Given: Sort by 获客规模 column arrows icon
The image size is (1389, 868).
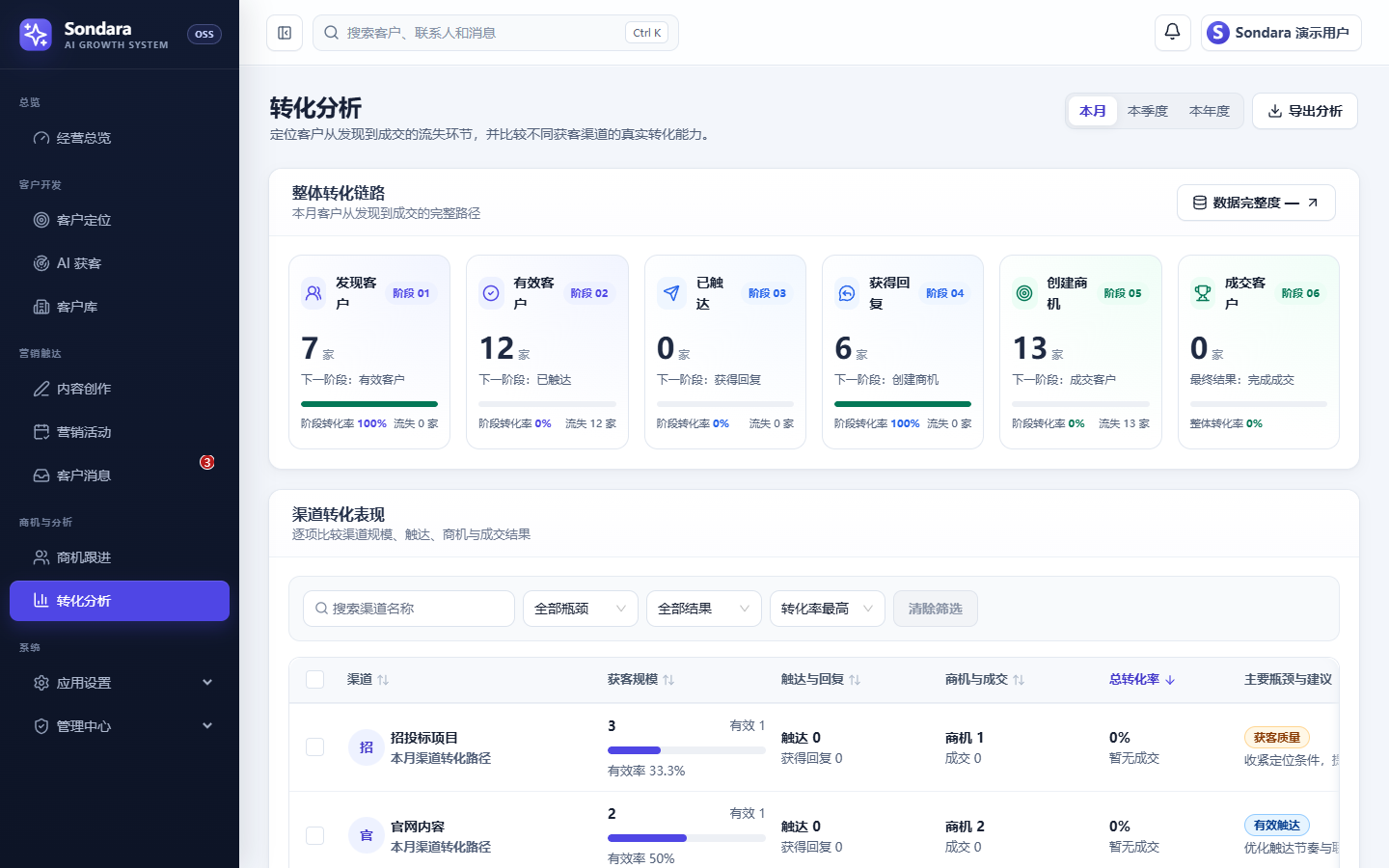Looking at the screenshot, I should point(668,680).
